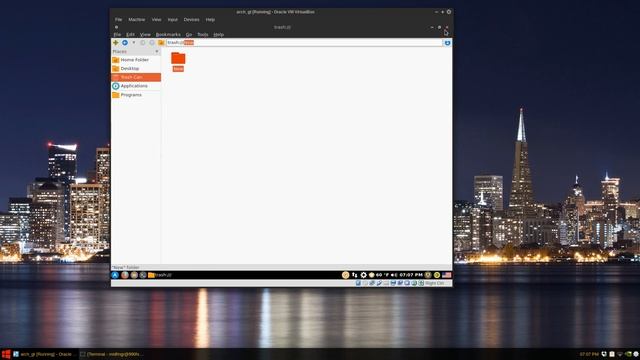Click the trash:/// task button in guest panel
The height and width of the screenshot is (360, 640).
coord(160,275)
